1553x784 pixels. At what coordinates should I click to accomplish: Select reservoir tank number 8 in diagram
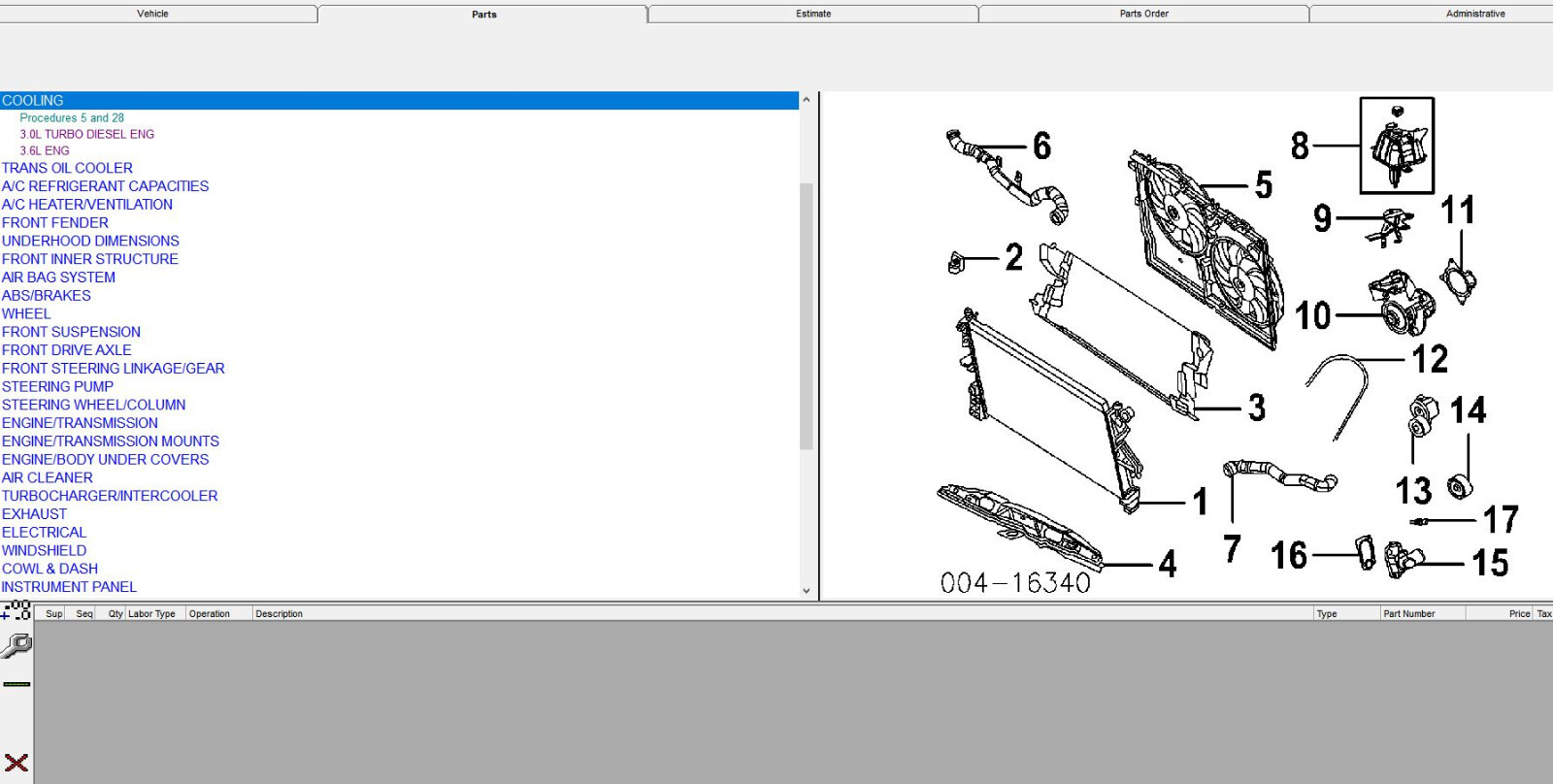pos(1301,146)
